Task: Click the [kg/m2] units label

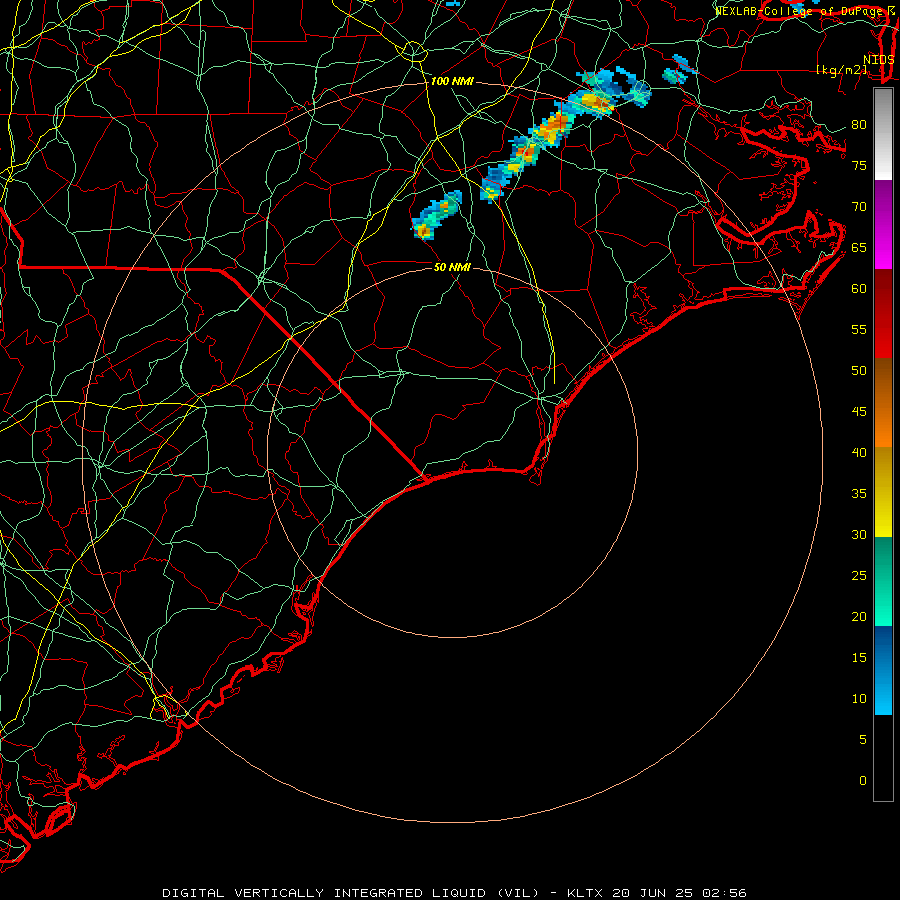Action: (841, 70)
